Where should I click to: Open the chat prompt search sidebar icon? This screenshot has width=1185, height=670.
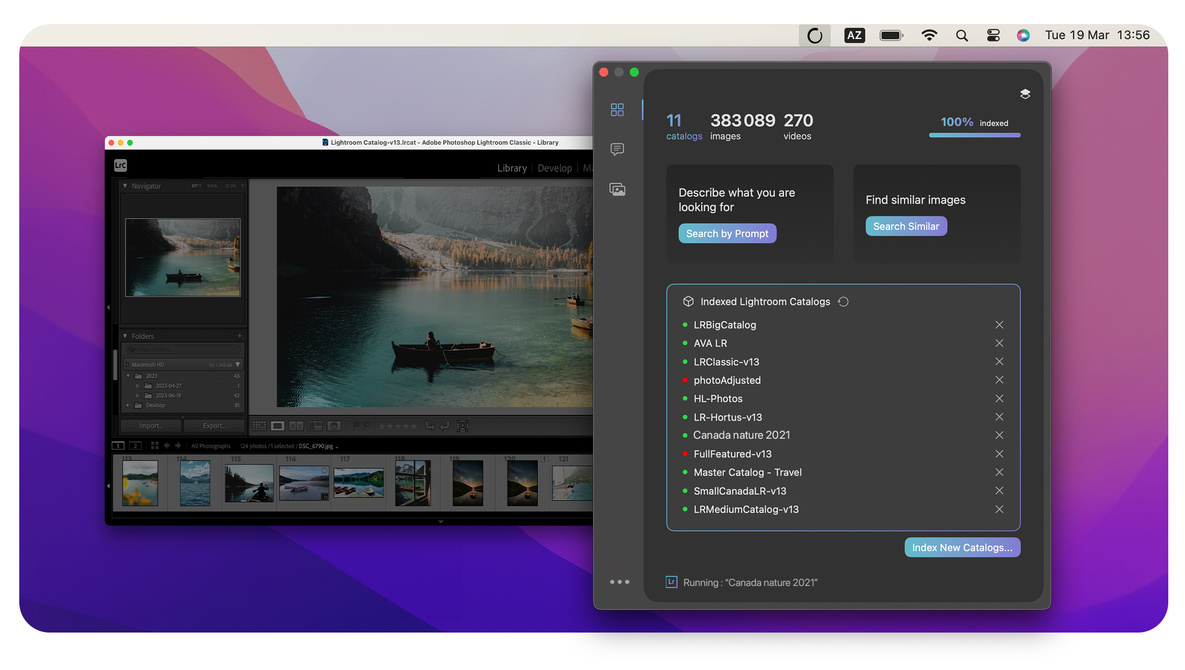click(617, 150)
